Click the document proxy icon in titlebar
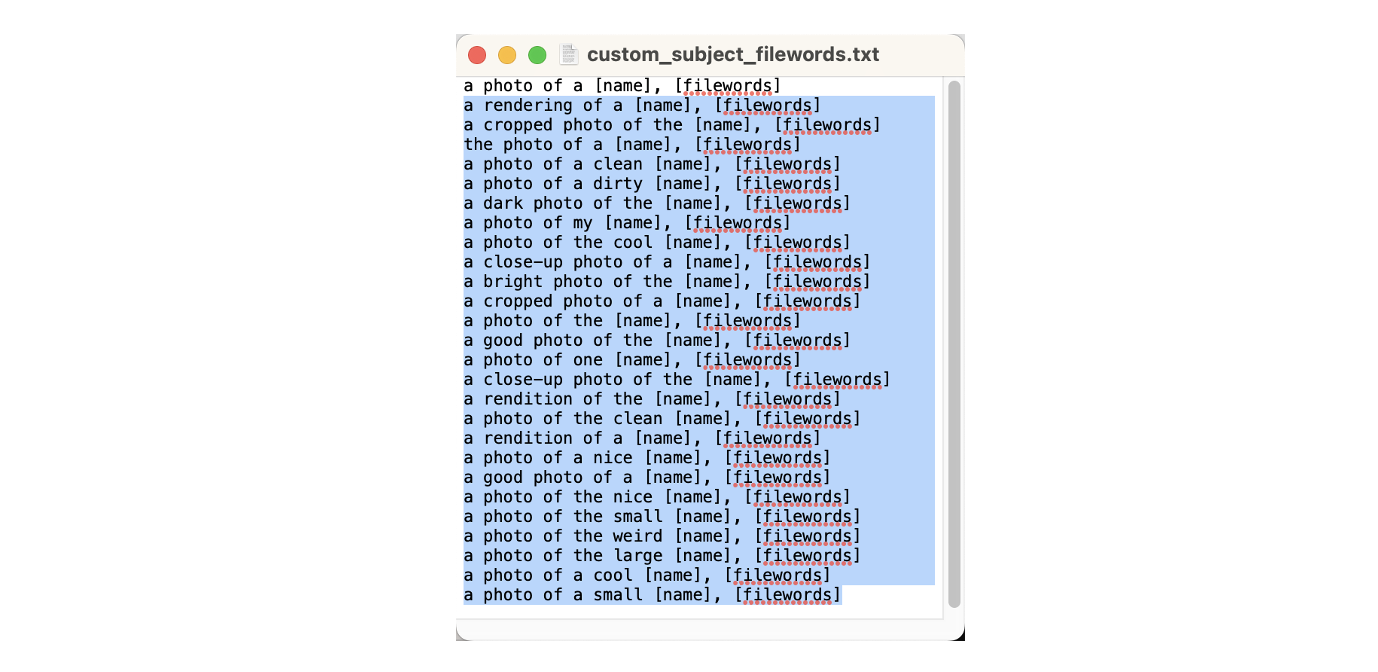Image resolution: width=1378 pixels, height=672 pixels. [568, 54]
